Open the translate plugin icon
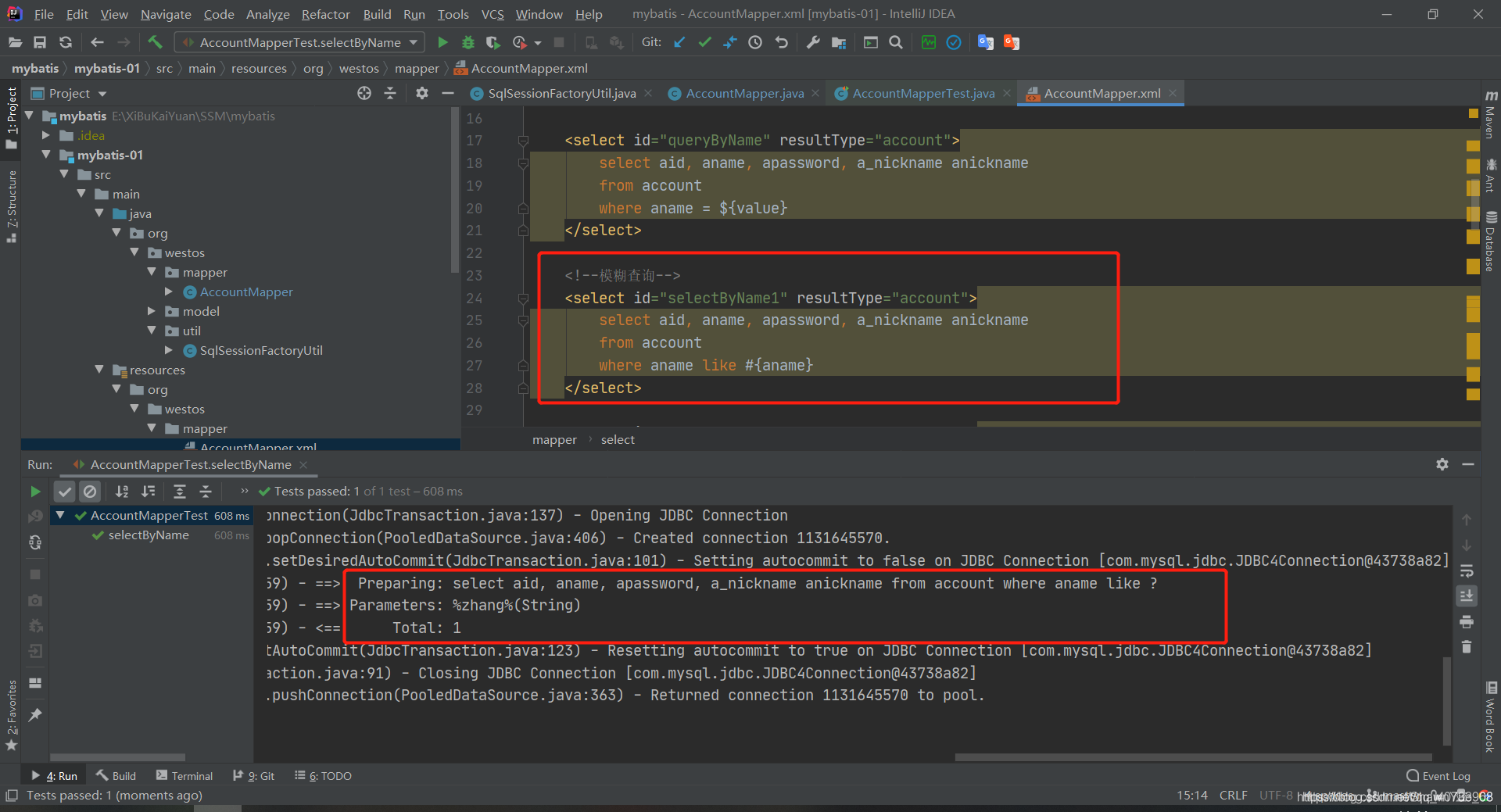The image size is (1501, 812). tap(986, 42)
